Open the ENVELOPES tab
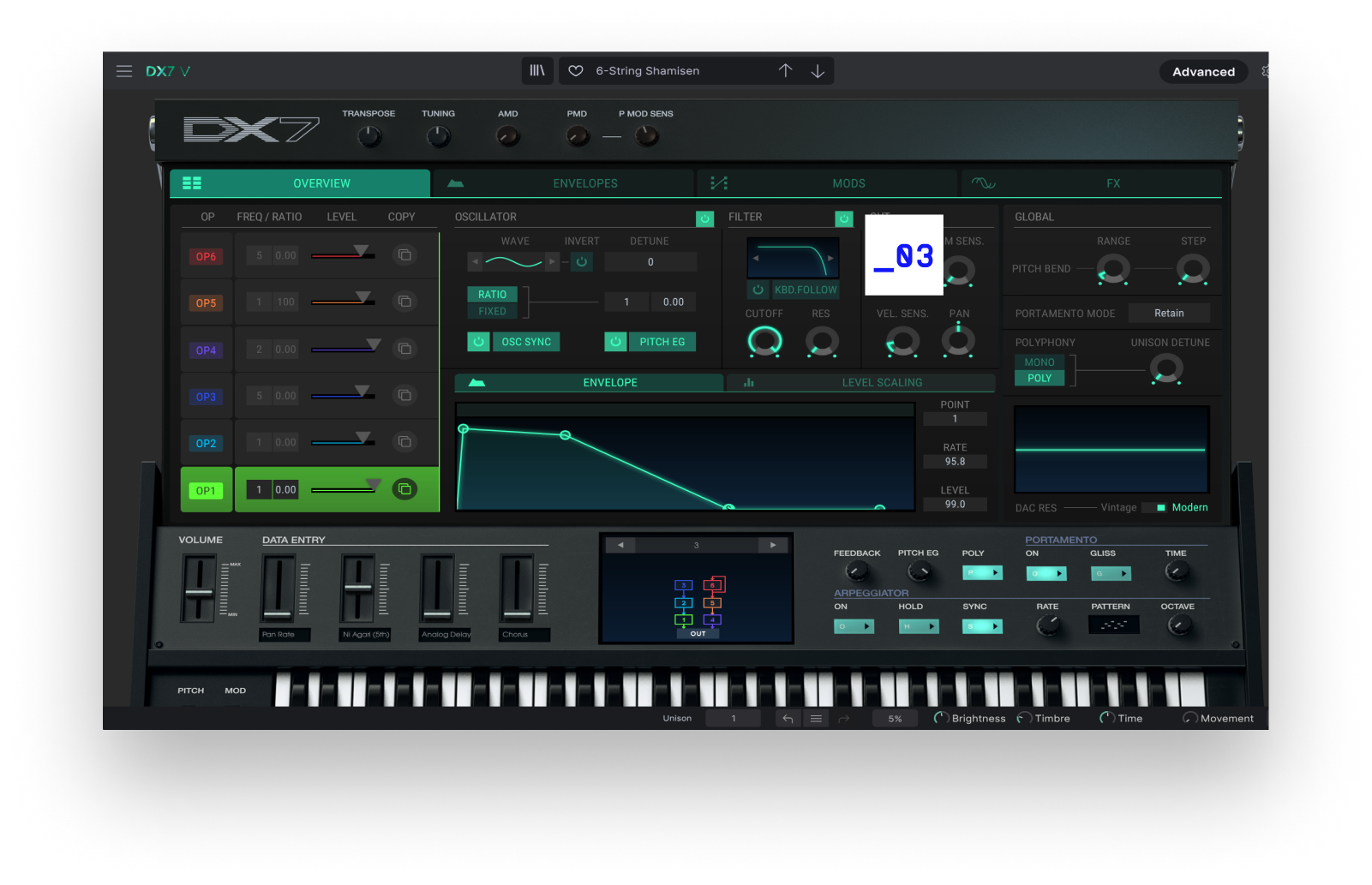Viewport: 1372px width, 885px height. pos(564,183)
